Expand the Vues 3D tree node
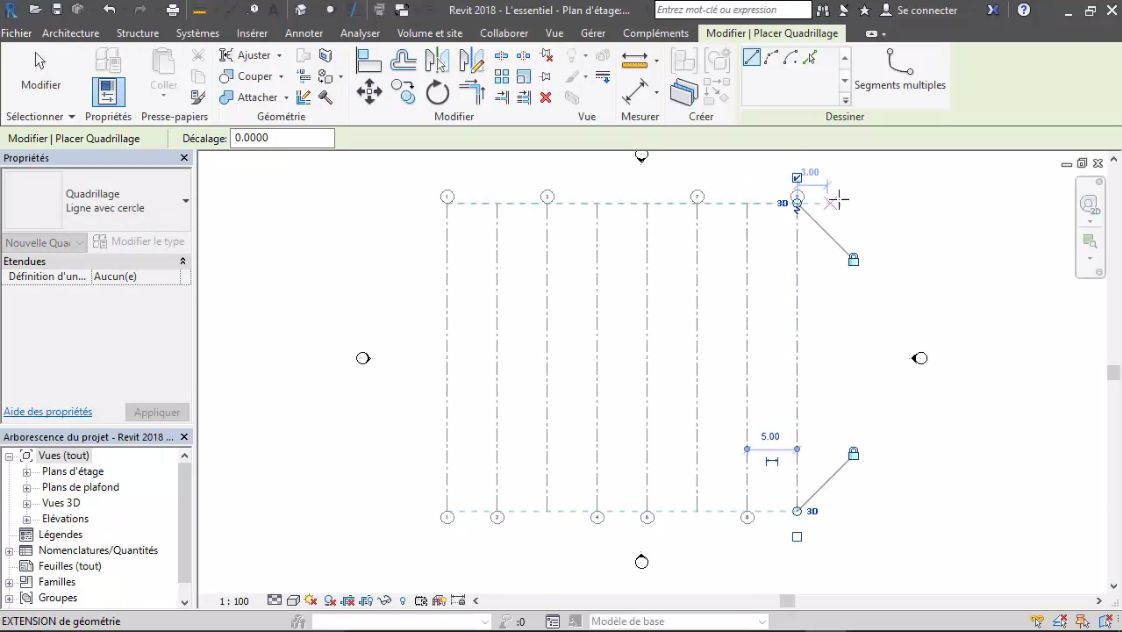The image size is (1122, 632). pyautogui.click(x=26, y=503)
